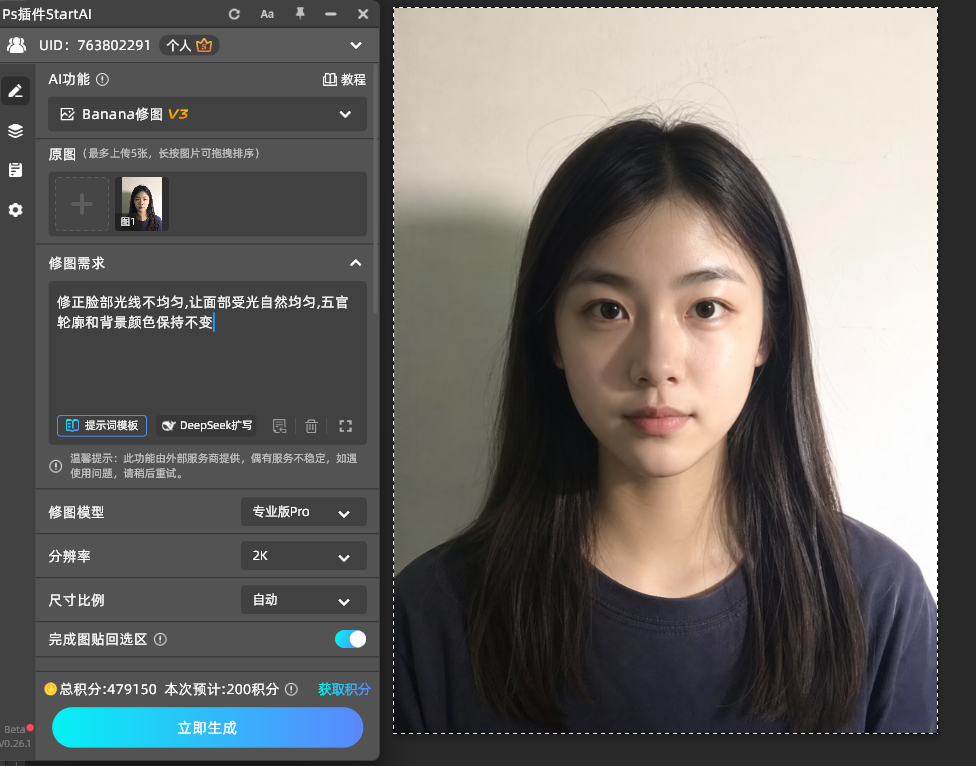
Task: Open the records list sidebar tab
Action: coord(16,170)
